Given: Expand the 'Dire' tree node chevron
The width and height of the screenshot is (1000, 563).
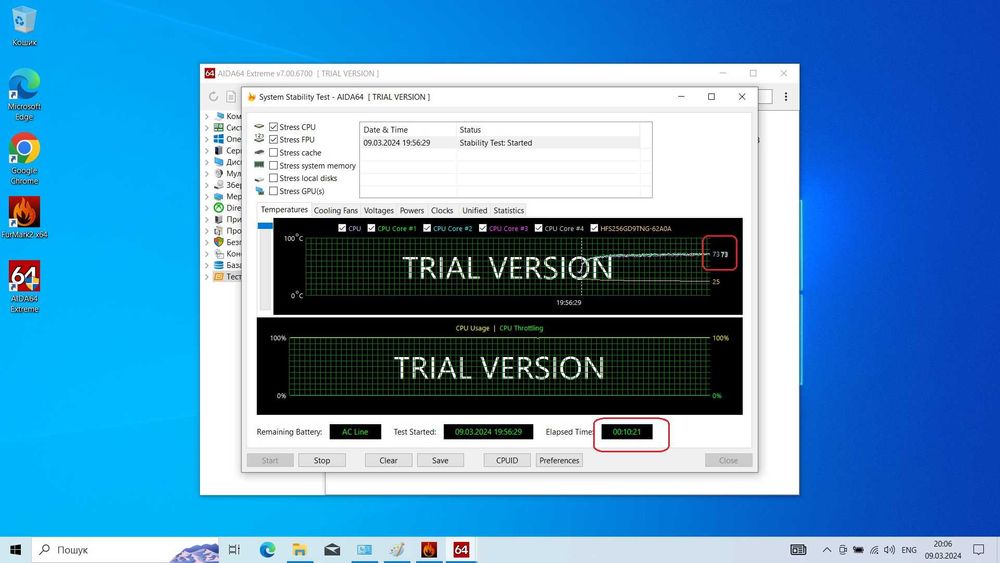Looking at the screenshot, I should (207, 208).
